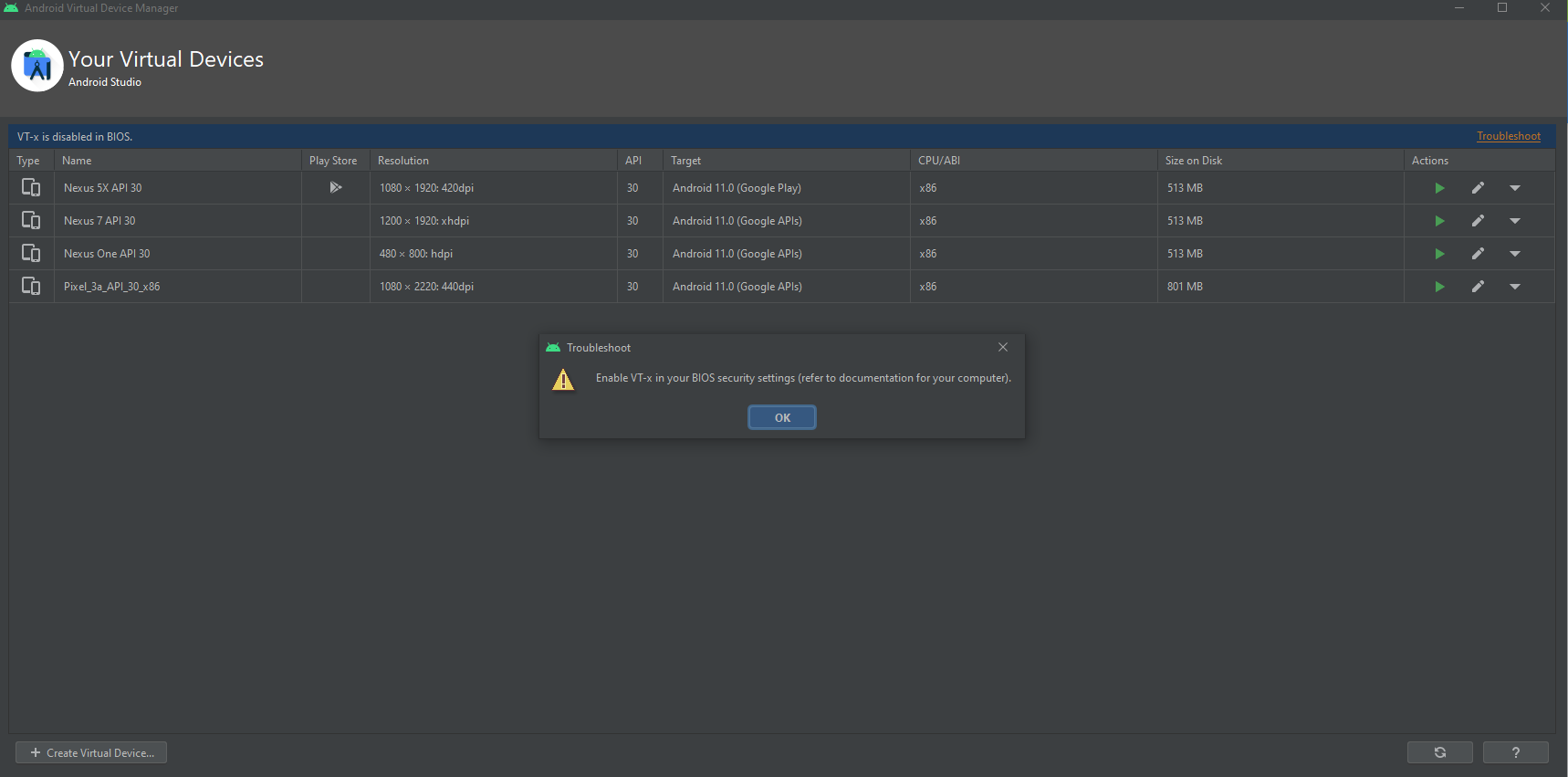Open actions dropdown for Nexus 5X API 30

point(1515,188)
